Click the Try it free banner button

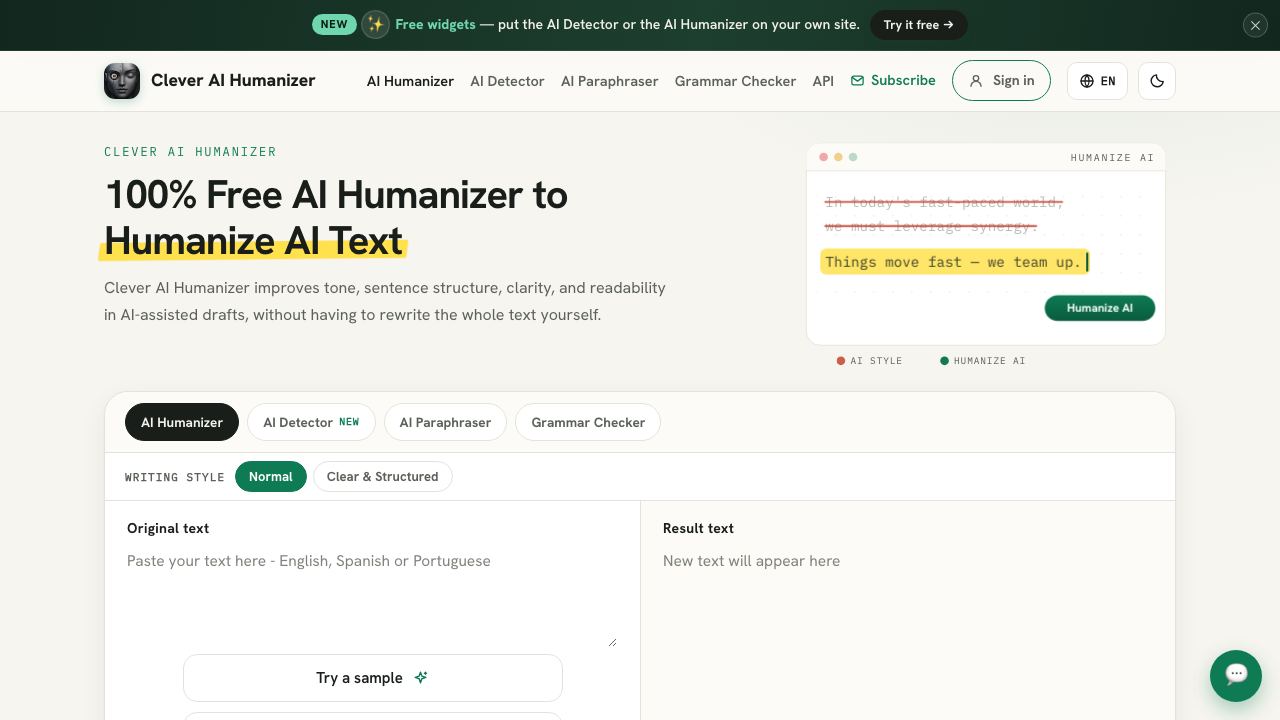918,25
